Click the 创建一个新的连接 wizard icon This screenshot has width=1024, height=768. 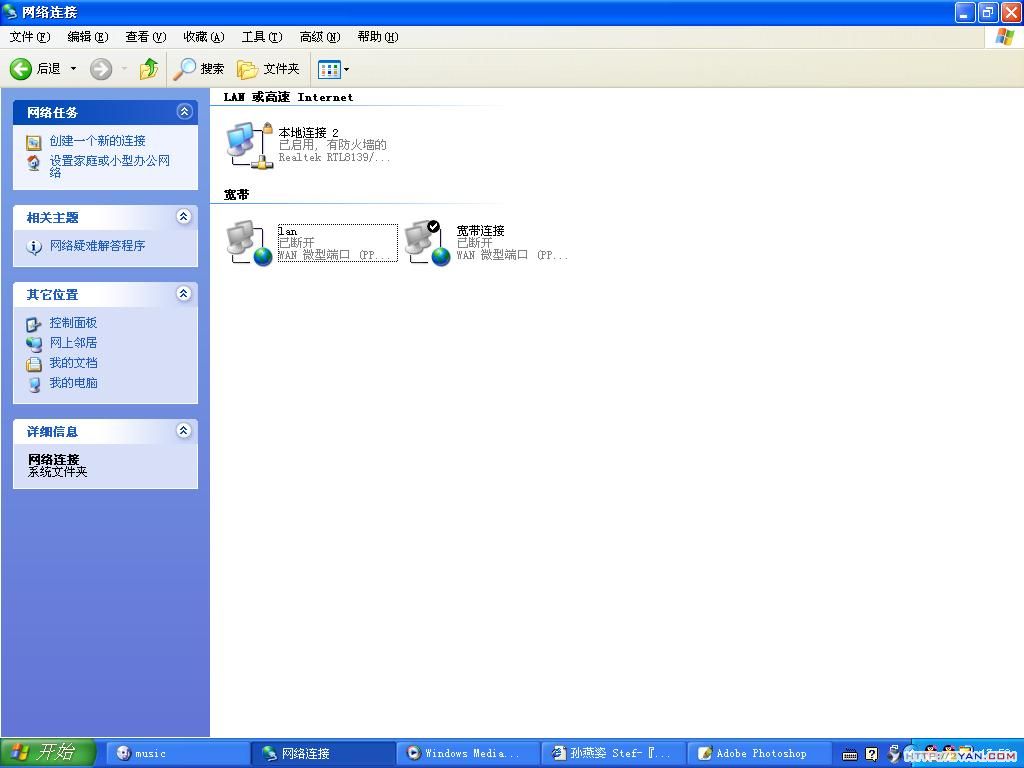coord(34,142)
